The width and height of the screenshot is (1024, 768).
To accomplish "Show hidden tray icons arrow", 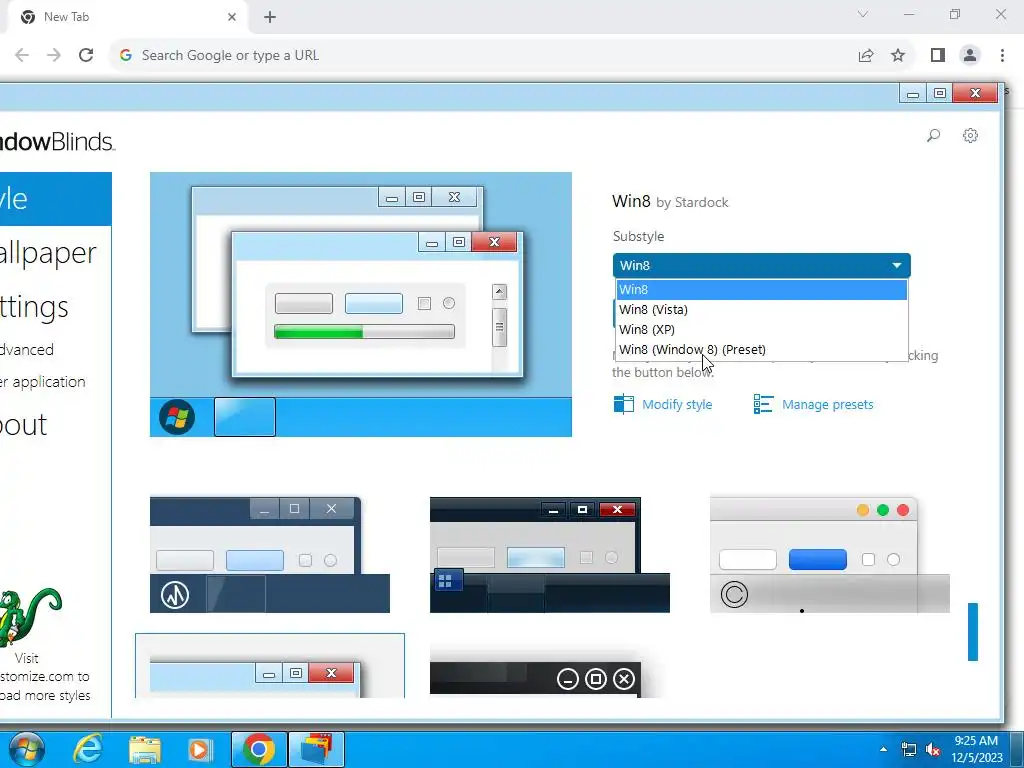I will point(883,749).
